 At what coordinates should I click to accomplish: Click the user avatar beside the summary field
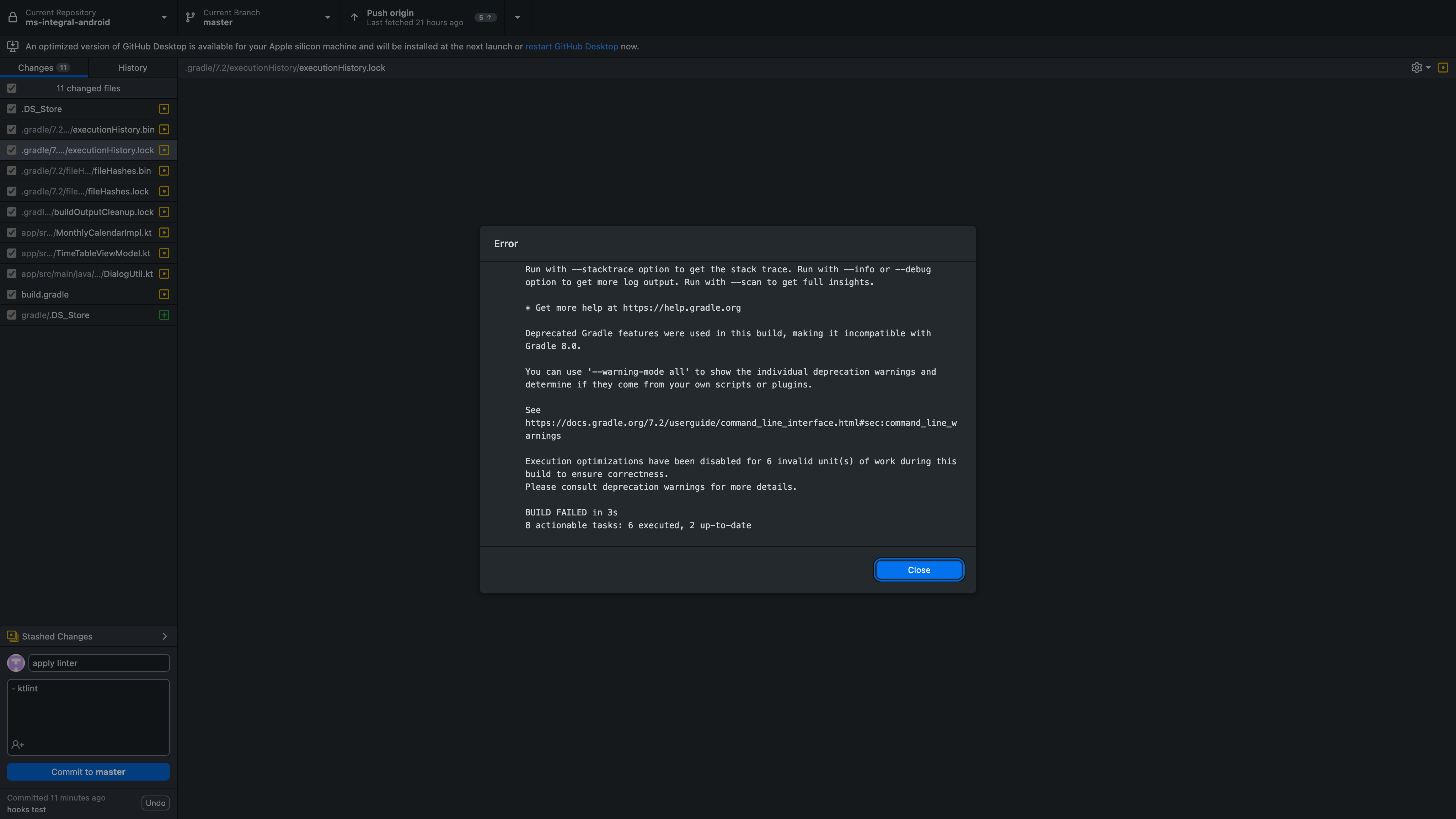[x=16, y=663]
